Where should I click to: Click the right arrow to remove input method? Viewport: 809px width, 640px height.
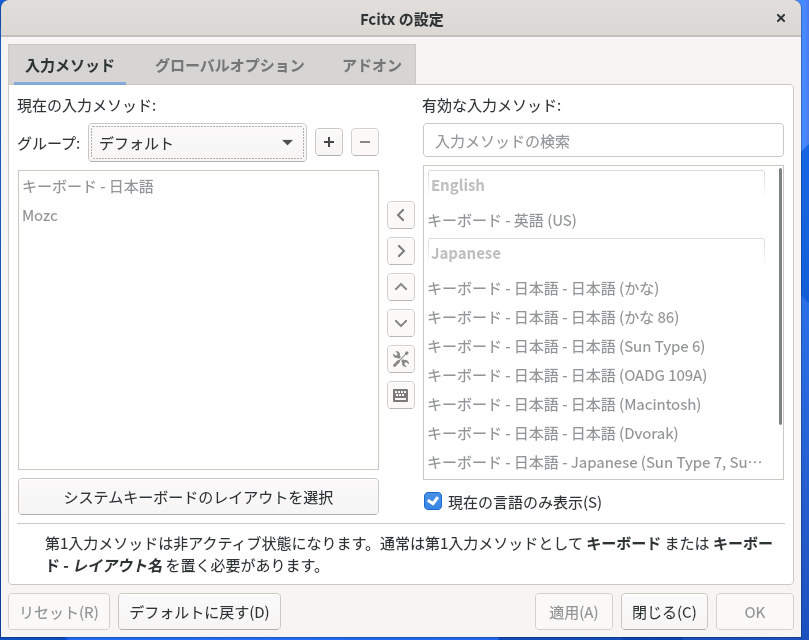click(401, 251)
